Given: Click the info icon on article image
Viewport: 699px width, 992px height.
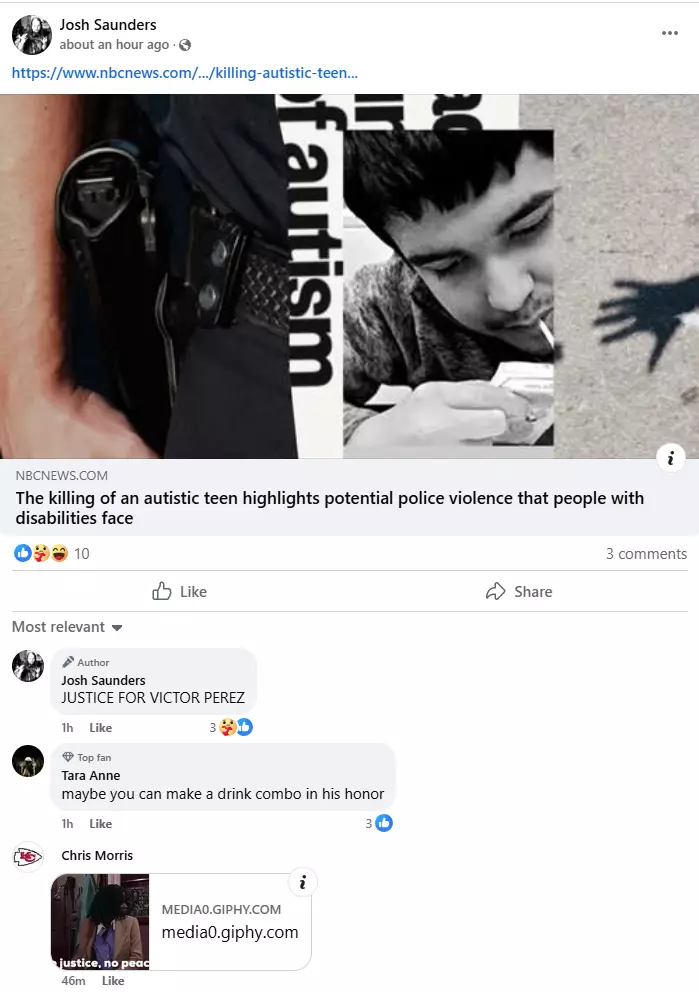Looking at the screenshot, I should click(671, 457).
